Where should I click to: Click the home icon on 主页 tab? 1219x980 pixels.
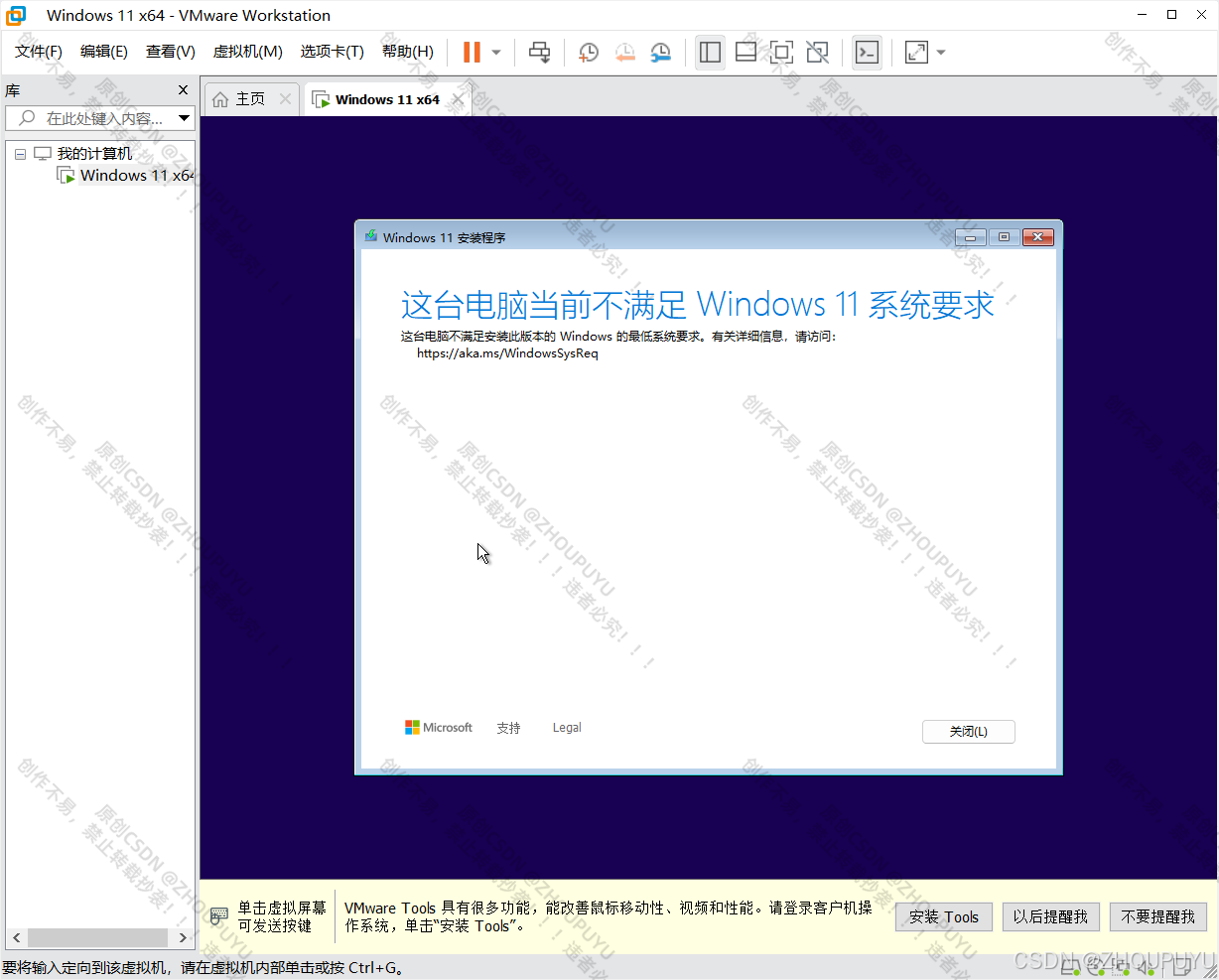click(220, 99)
